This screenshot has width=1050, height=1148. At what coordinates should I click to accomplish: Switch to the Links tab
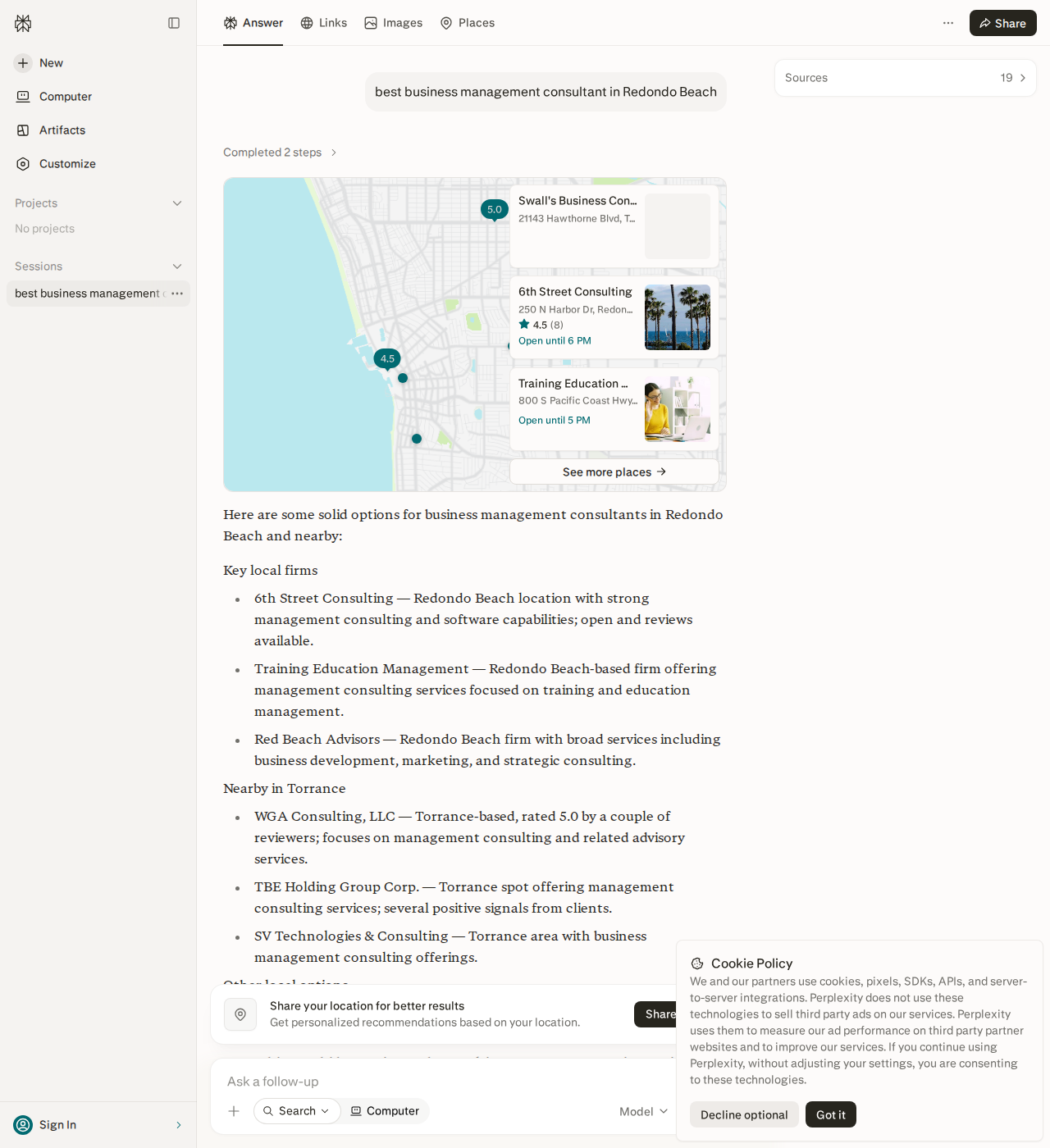324,23
